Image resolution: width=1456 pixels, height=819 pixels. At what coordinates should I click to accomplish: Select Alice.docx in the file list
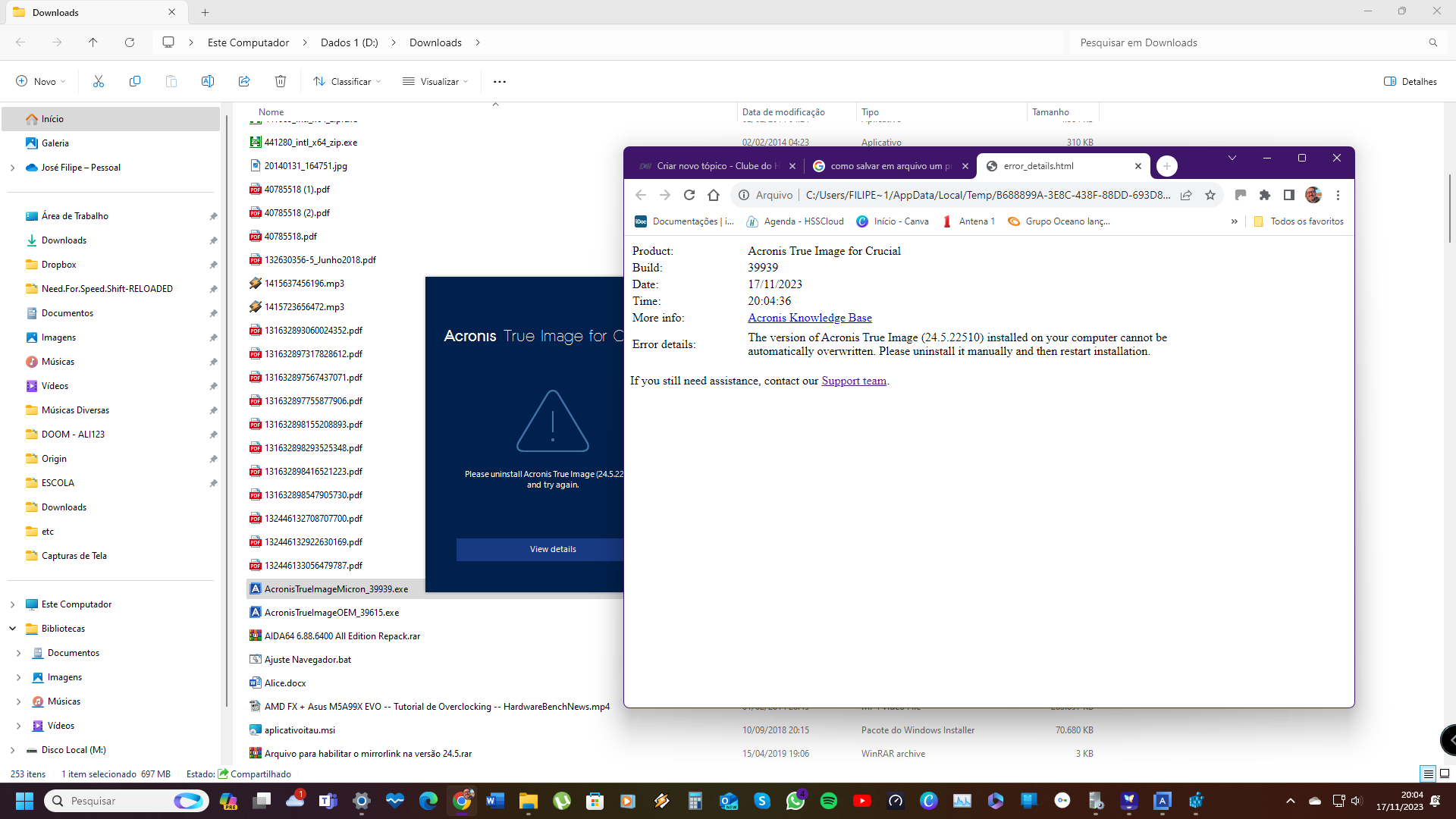[285, 683]
